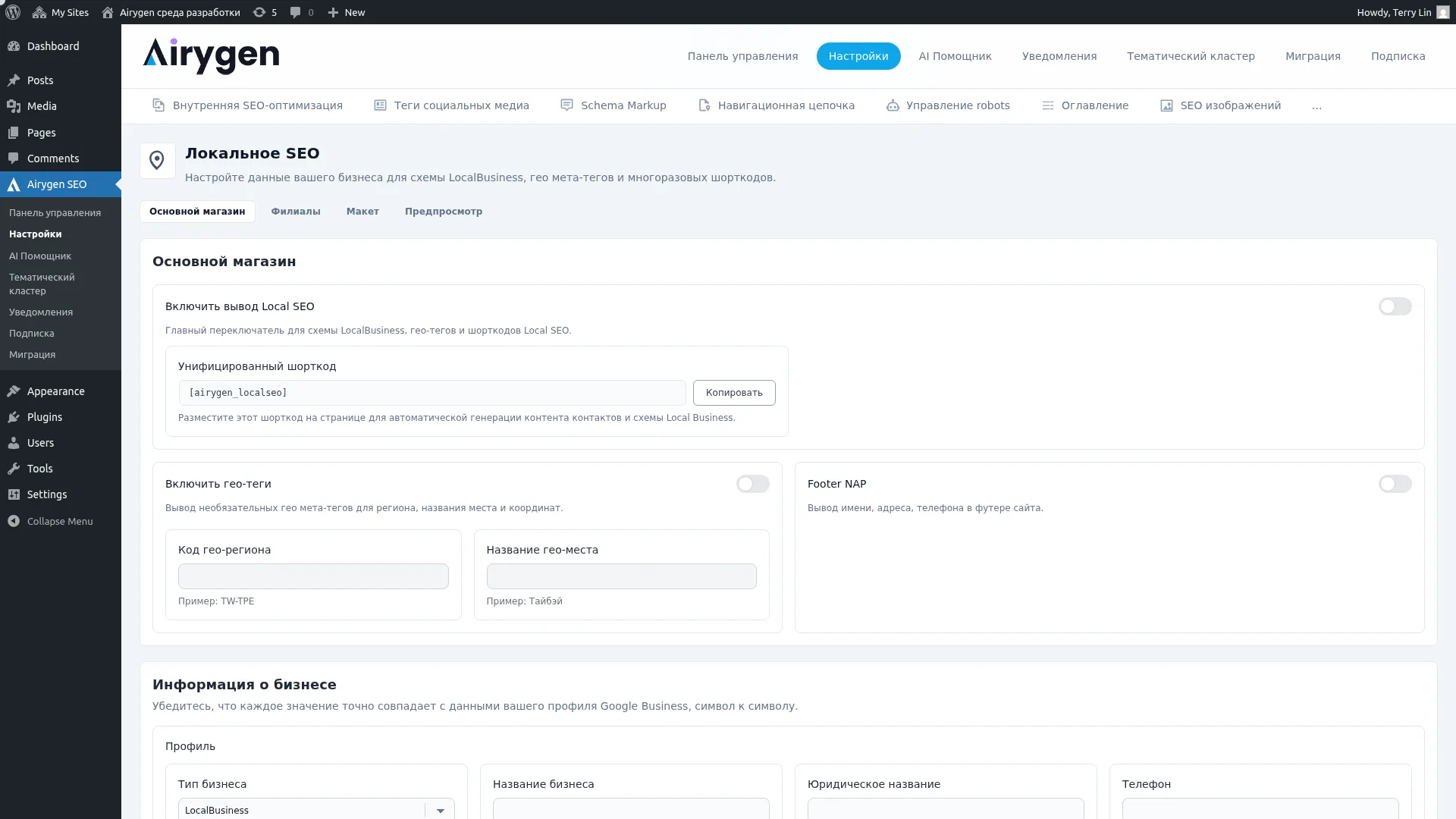
Task: Toggle Включить гео-теги switch
Action: click(752, 484)
